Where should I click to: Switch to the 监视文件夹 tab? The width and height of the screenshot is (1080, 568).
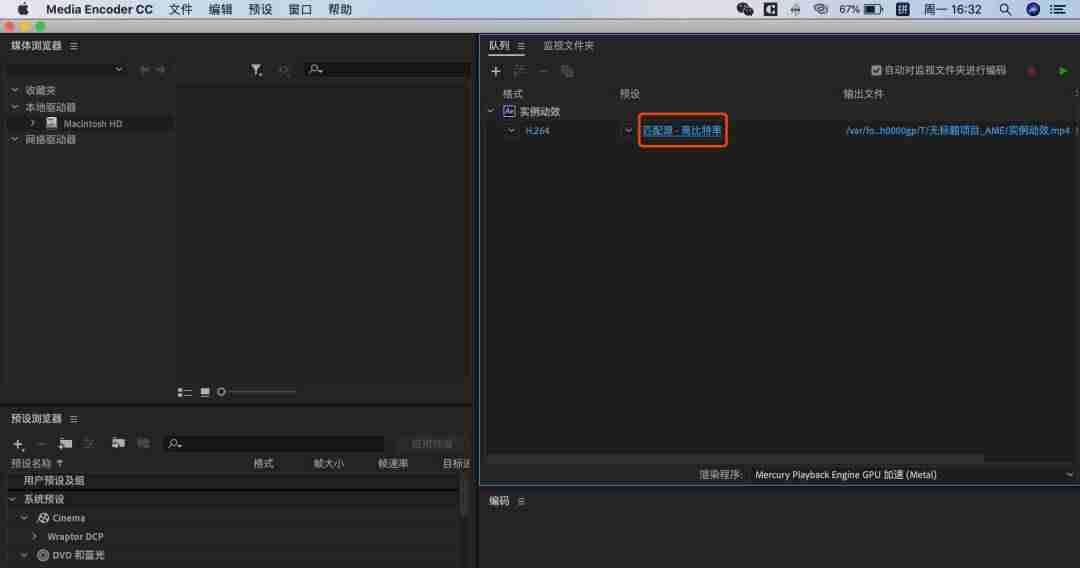tap(568, 45)
